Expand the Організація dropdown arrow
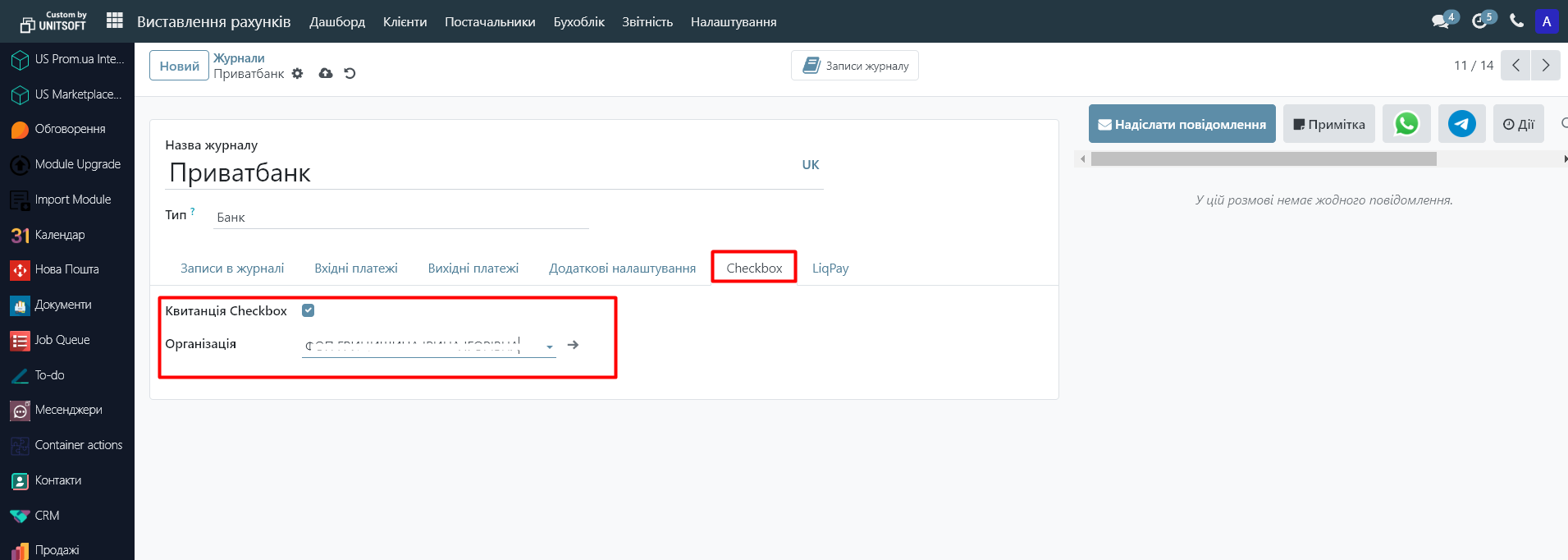The width and height of the screenshot is (1568, 560). coord(550,347)
